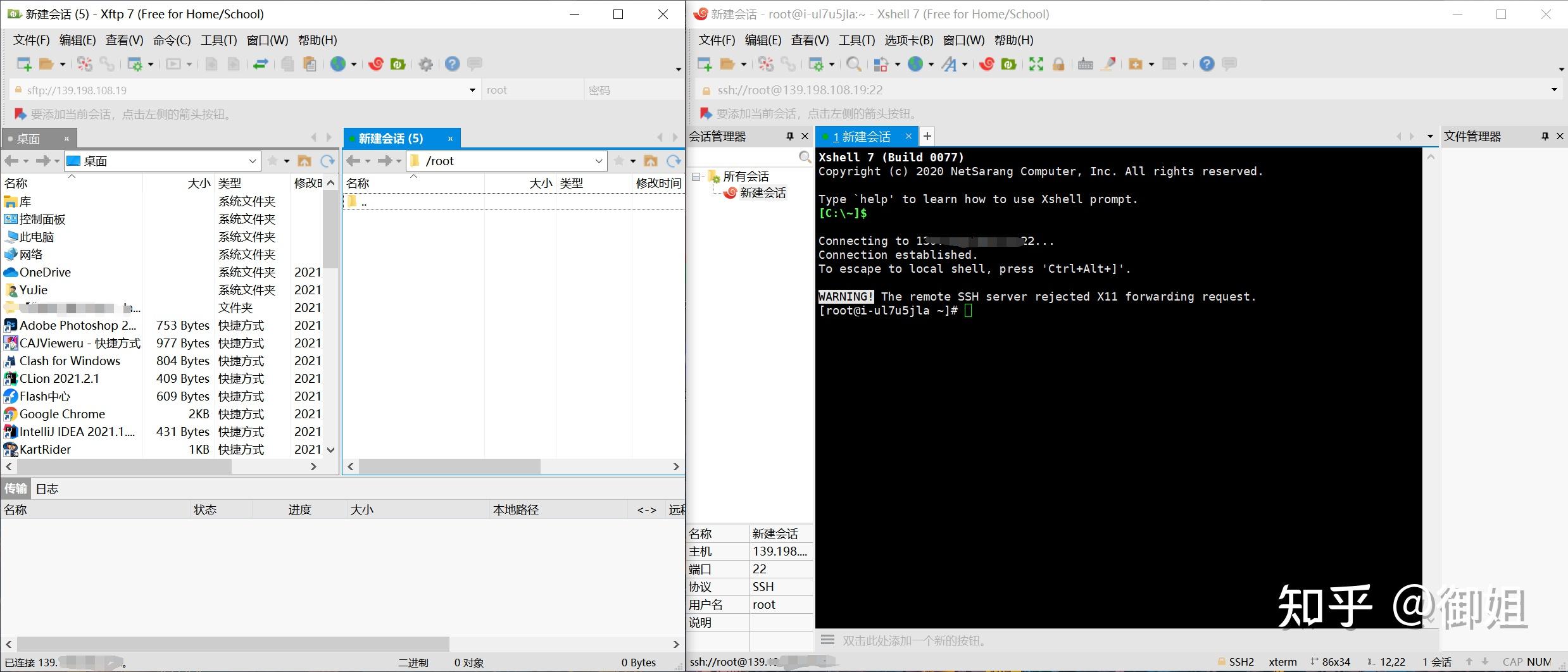Screen dimensions: 1568x672
Task: Open the Xshell tab list dropdown arrow
Action: pos(1430,137)
